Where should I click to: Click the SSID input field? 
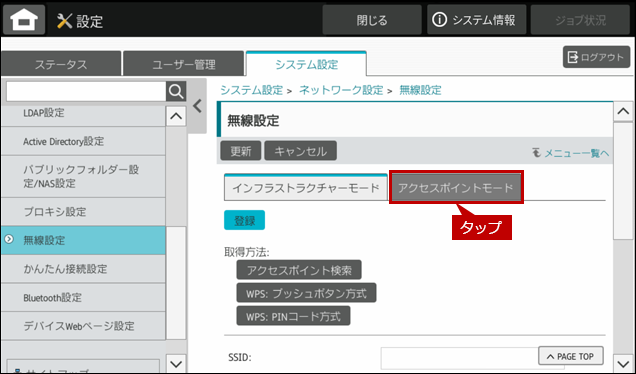tap(472, 357)
